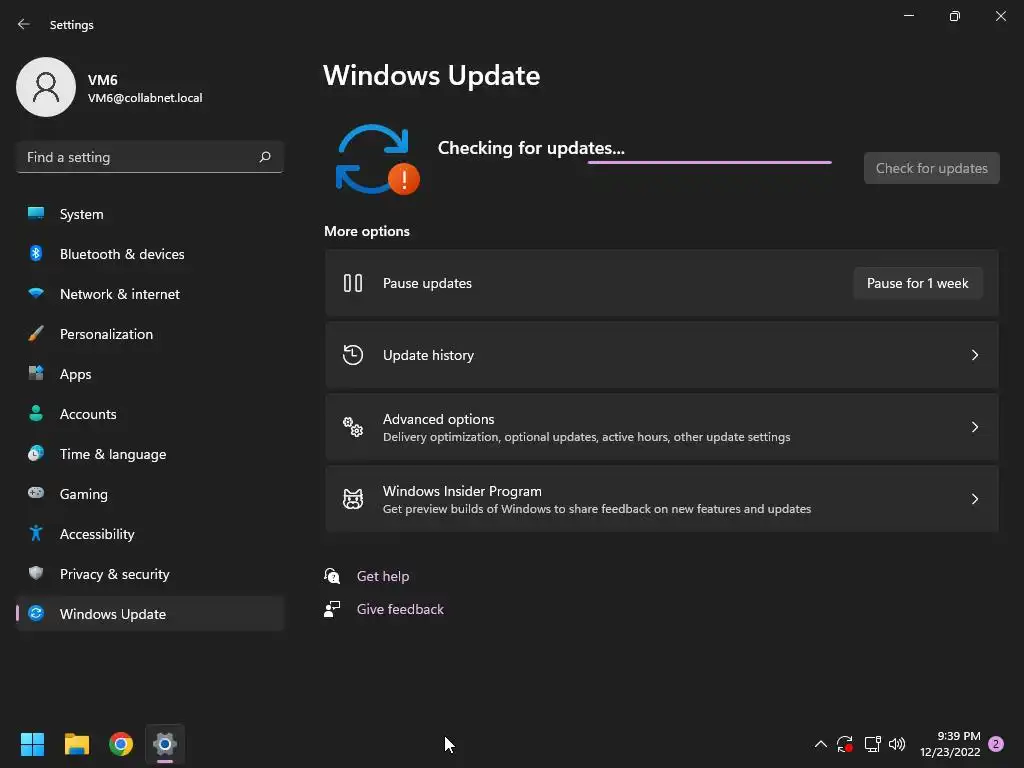Select Time & language in sidebar
Image resolution: width=1024 pixels, height=768 pixels.
150,454
